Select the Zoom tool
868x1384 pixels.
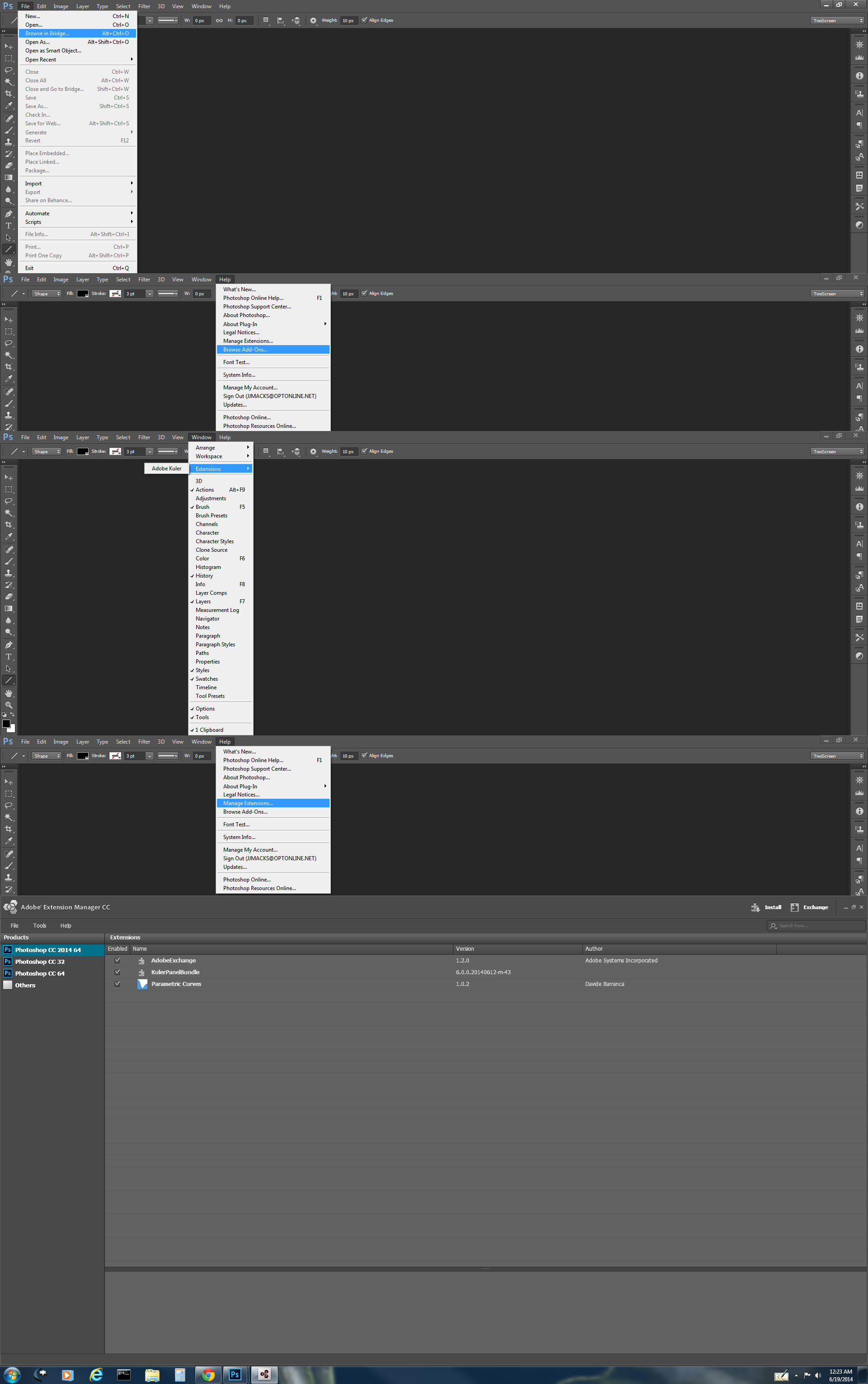(9, 705)
